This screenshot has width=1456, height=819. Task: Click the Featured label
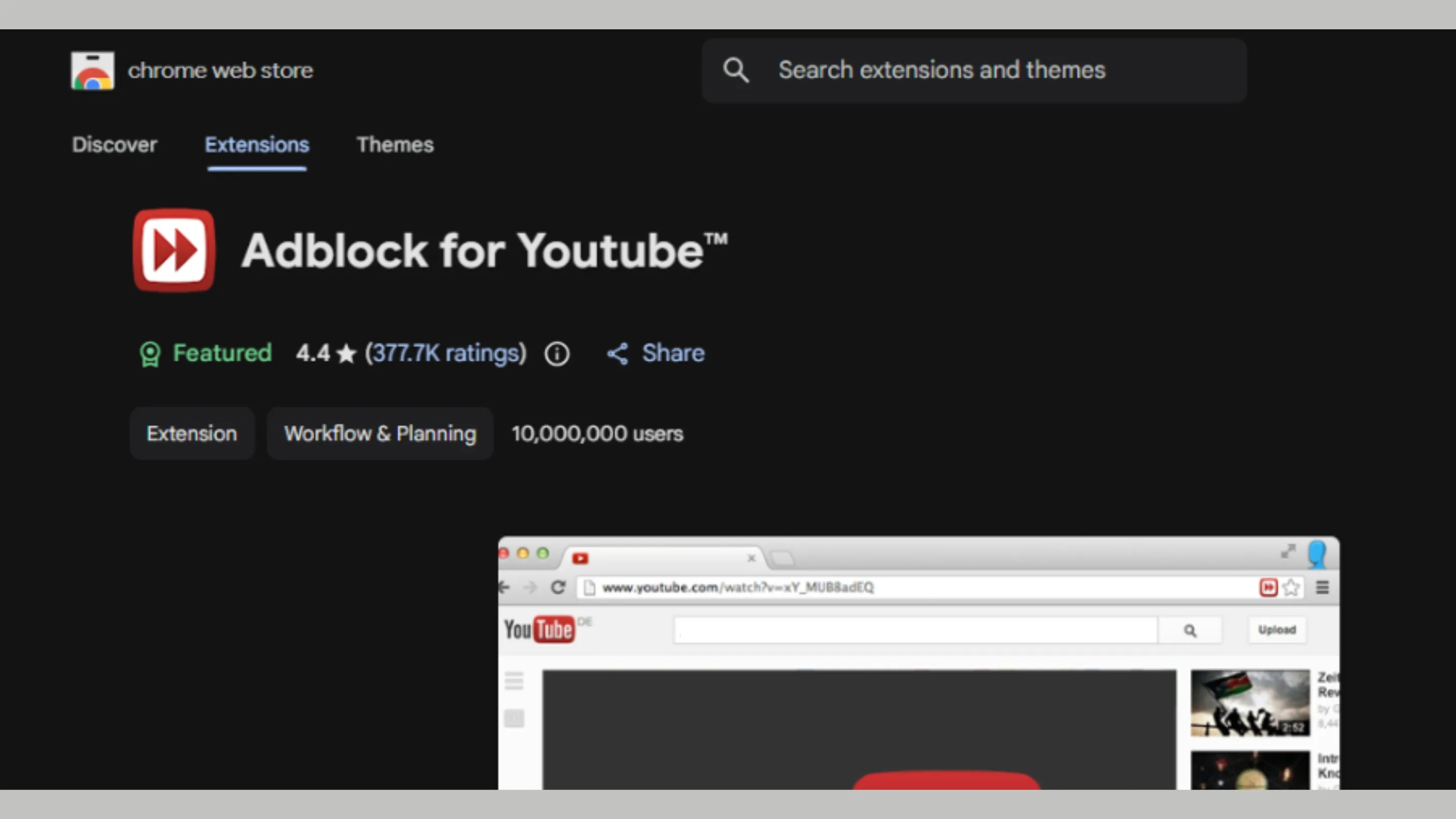click(x=222, y=353)
